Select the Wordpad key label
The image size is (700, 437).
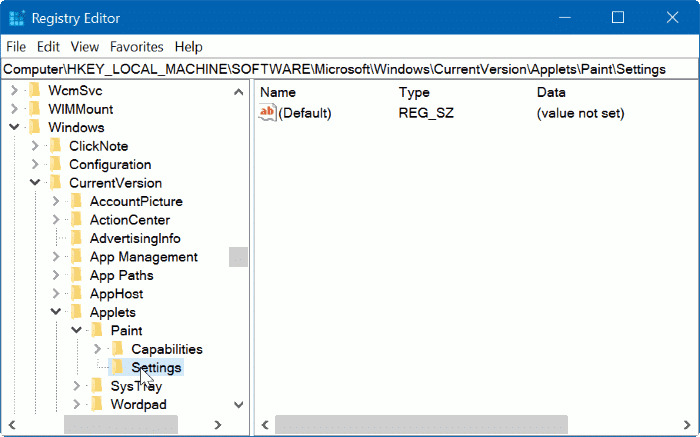pos(138,404)
